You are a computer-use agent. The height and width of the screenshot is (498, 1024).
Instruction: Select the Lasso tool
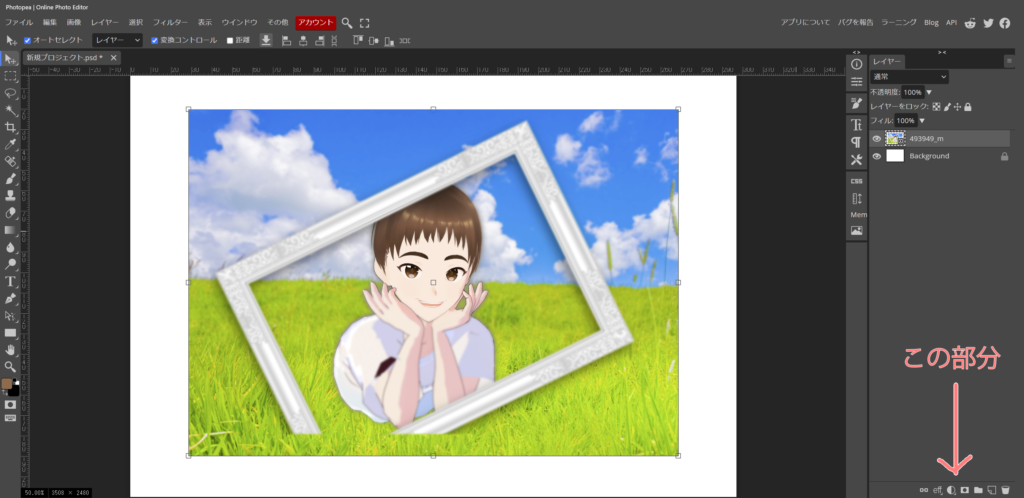point(10,92)
